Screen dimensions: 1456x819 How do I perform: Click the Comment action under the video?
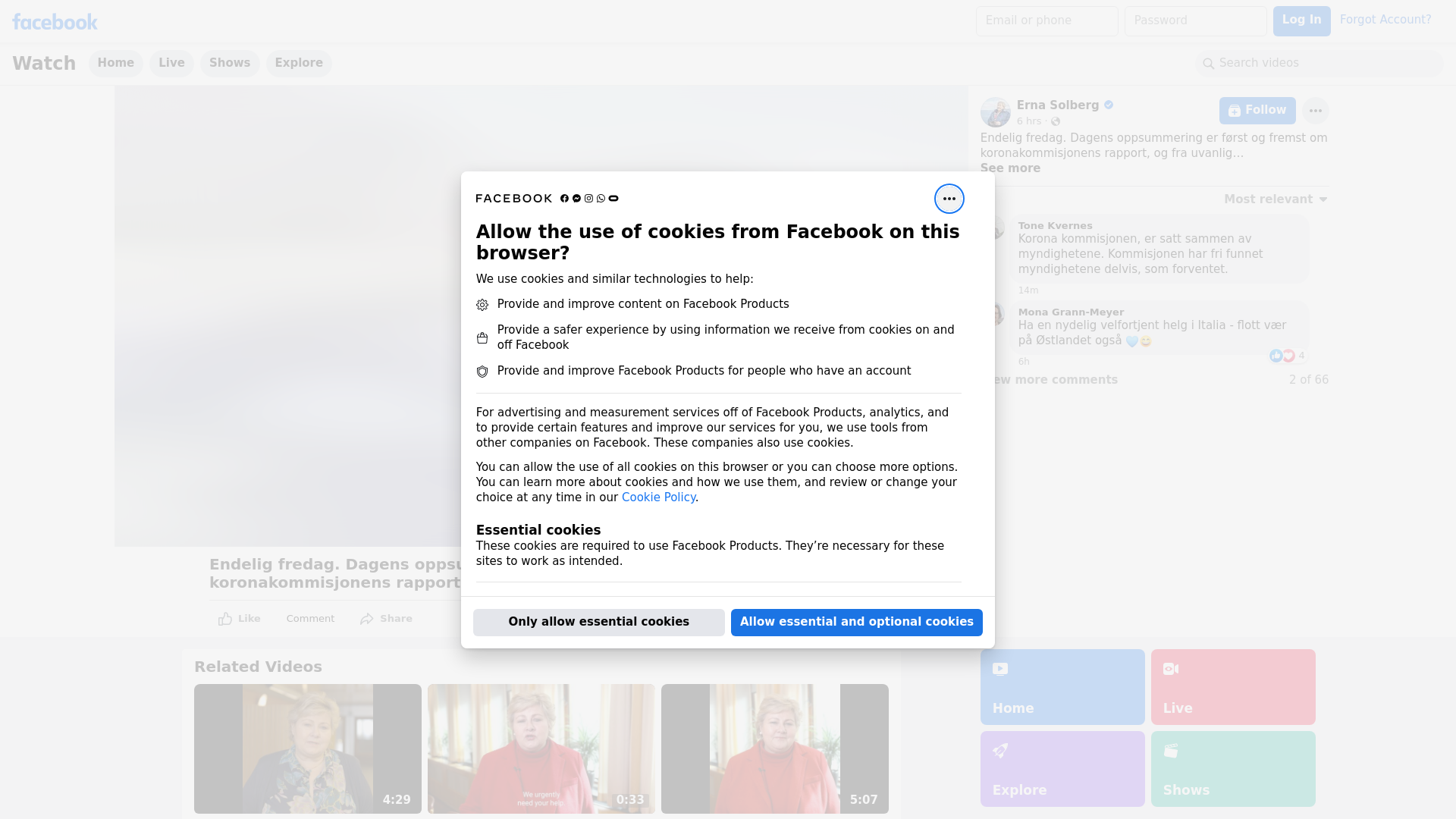pyautogui.click(x=309, y=619)
